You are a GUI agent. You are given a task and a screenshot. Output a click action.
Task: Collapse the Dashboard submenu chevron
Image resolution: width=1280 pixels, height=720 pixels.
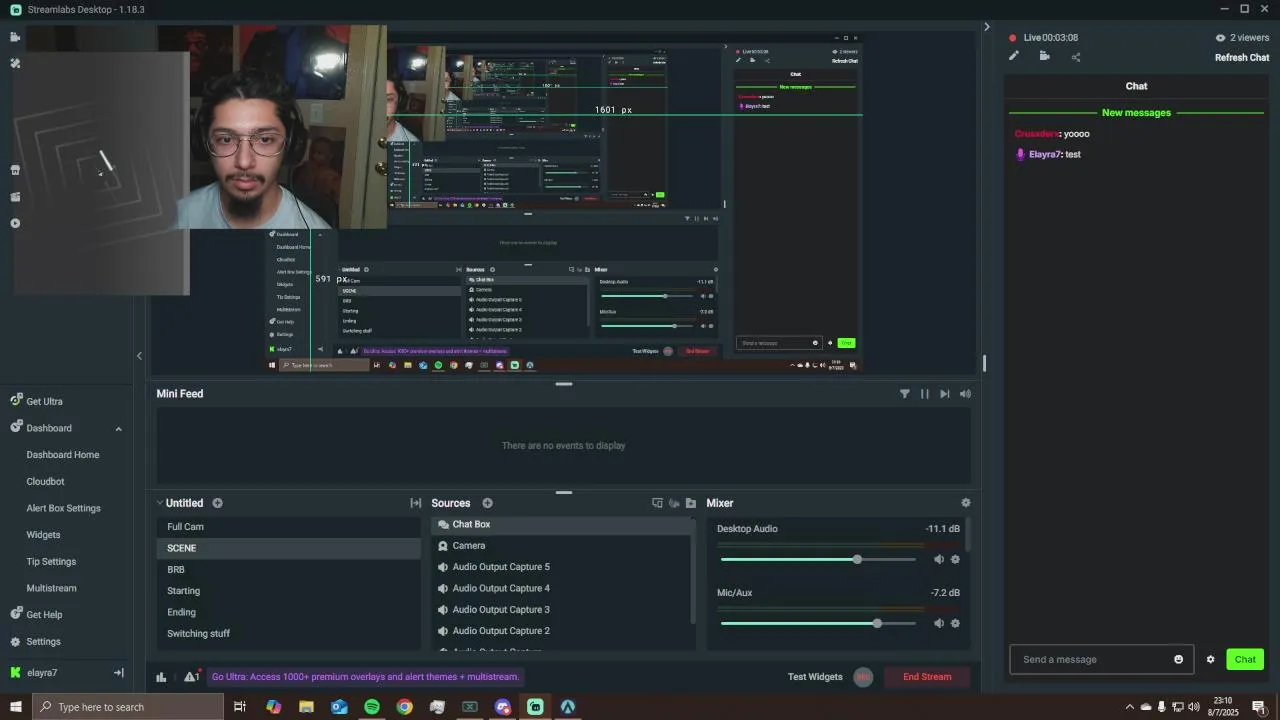[118, 429]
